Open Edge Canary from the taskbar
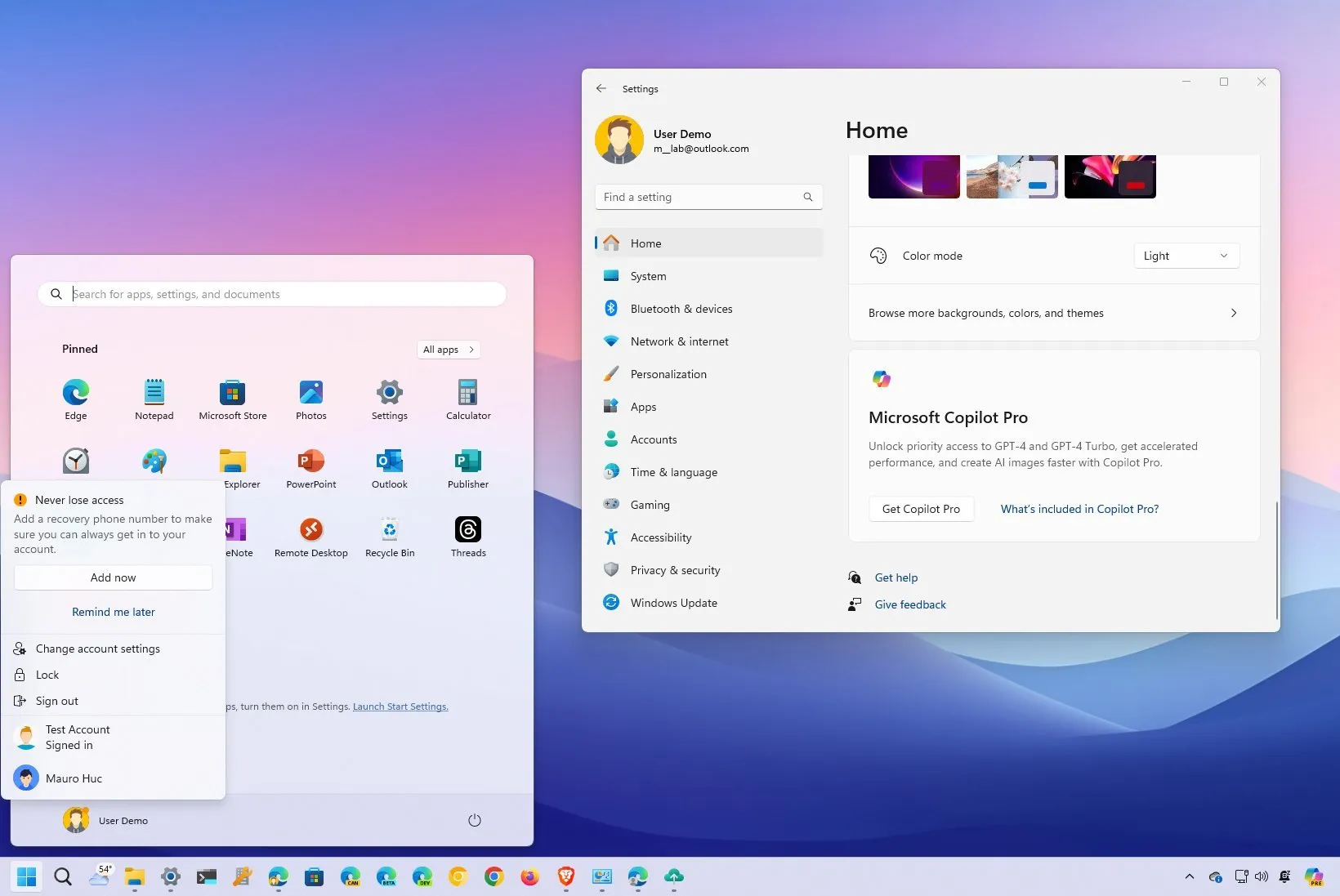This screenshot has height=896, width=1340. pos(351,877)
